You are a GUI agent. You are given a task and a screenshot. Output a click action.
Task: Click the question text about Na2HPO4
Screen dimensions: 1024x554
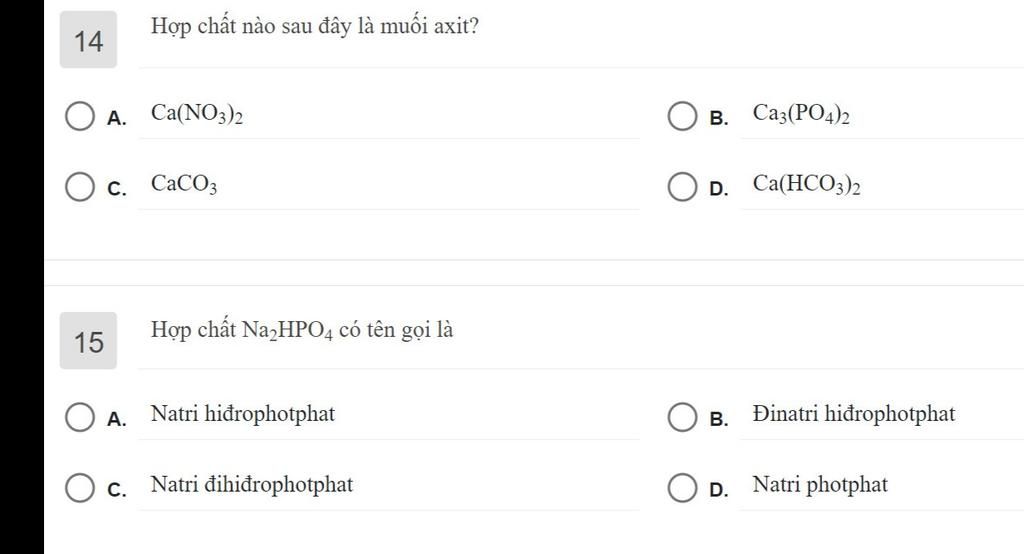[302, 330]
